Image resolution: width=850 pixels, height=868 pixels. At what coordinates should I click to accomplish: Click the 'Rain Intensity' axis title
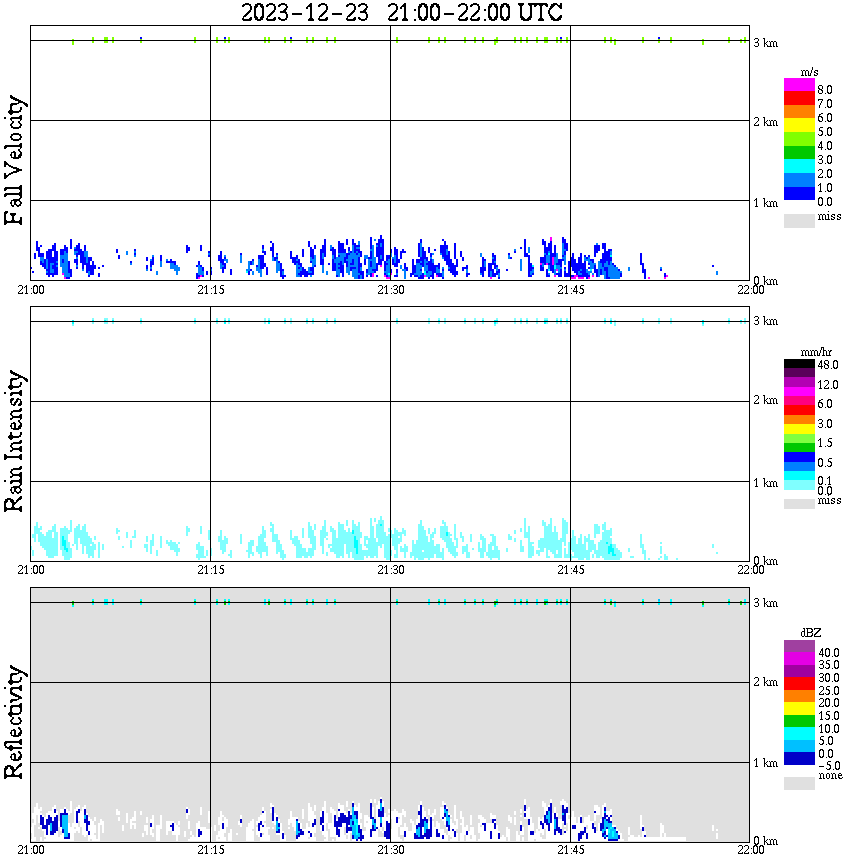[14, 441]
